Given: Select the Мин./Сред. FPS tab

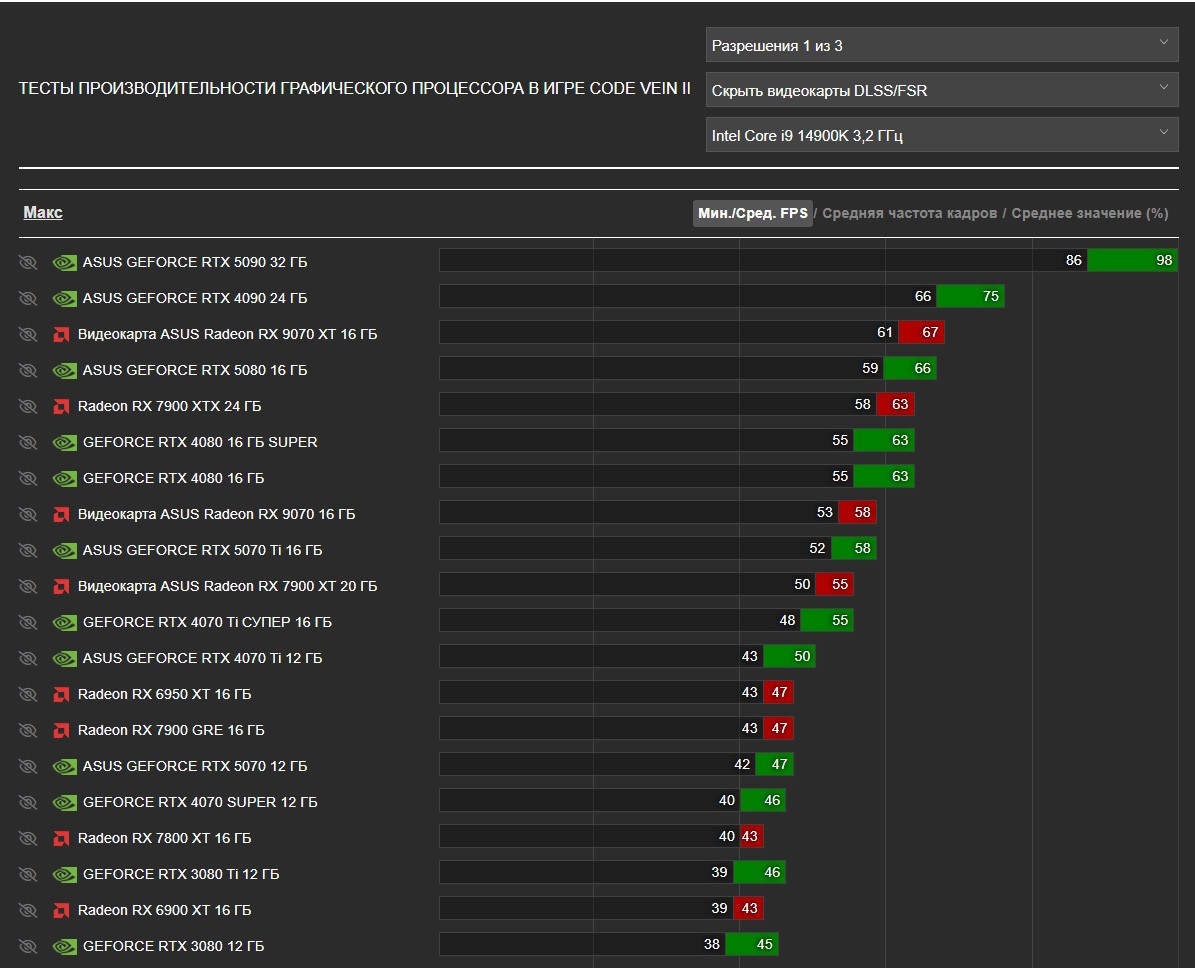Looking at the screenshot, I should 752,213.
